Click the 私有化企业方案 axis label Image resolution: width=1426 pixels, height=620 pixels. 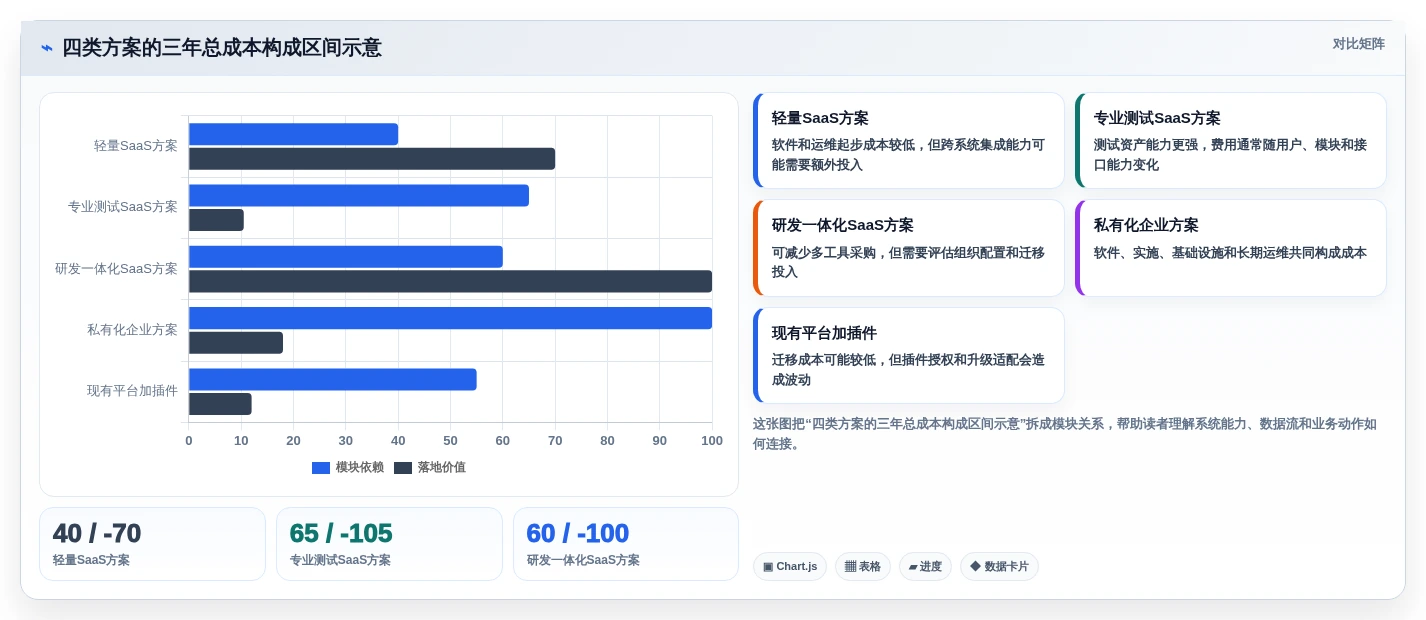[132, 330]
